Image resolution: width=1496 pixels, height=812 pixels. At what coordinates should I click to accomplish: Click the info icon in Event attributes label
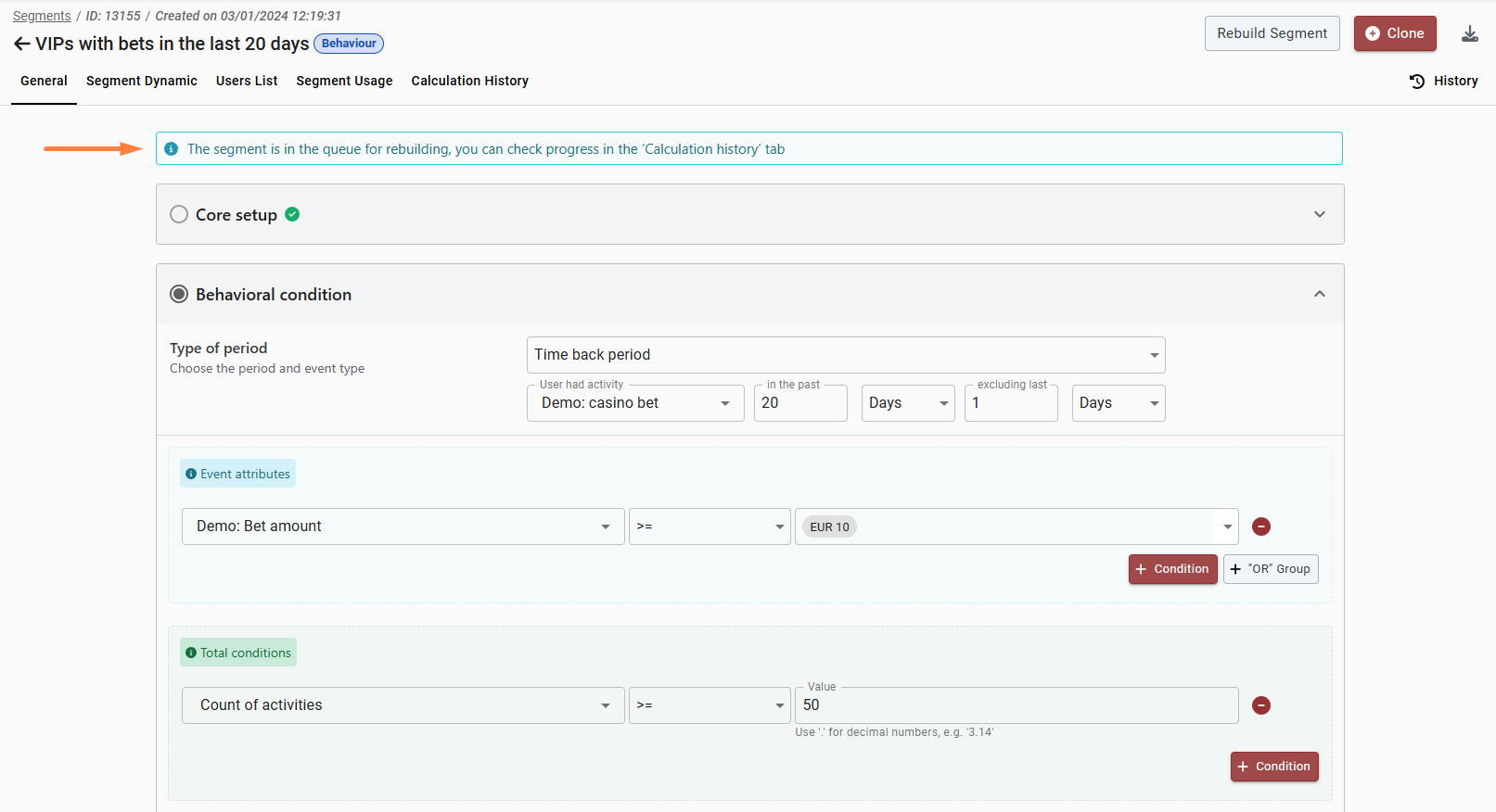tap(191, 474)
